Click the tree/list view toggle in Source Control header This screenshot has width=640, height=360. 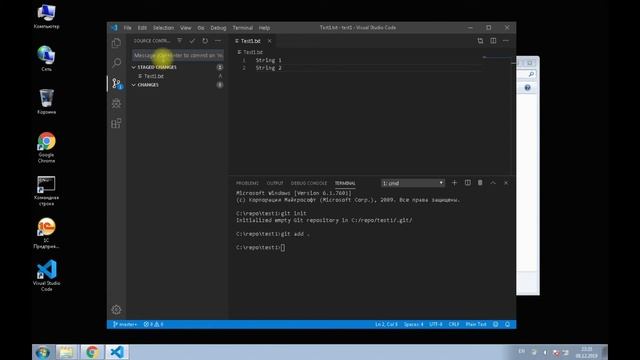tap(180, 41)
